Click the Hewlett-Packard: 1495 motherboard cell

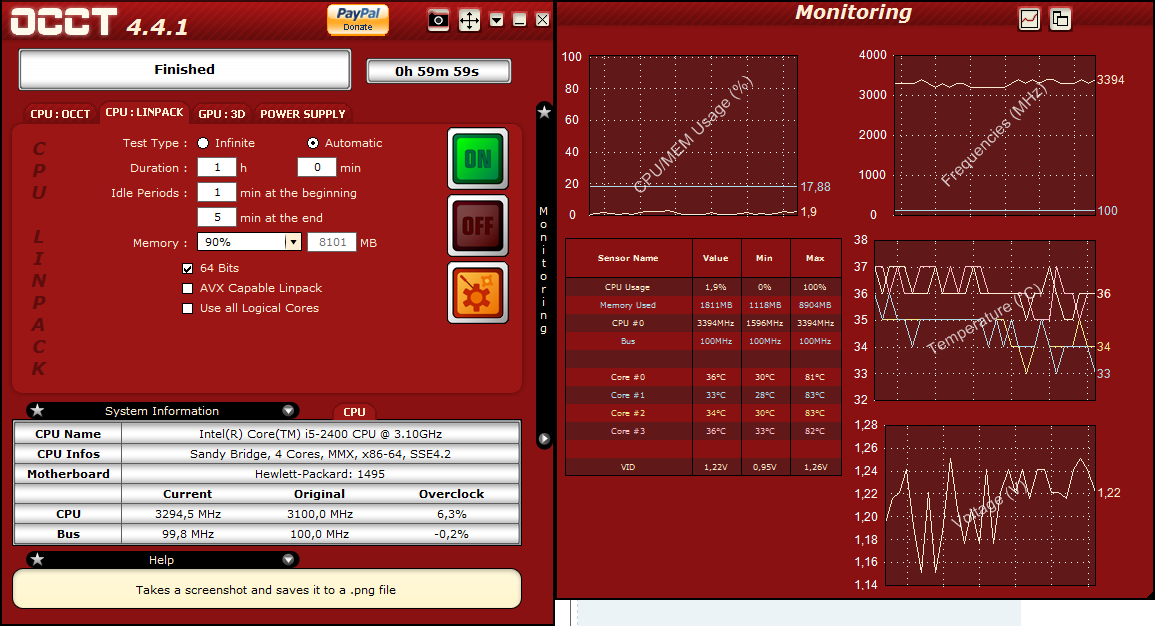(320, 474)
